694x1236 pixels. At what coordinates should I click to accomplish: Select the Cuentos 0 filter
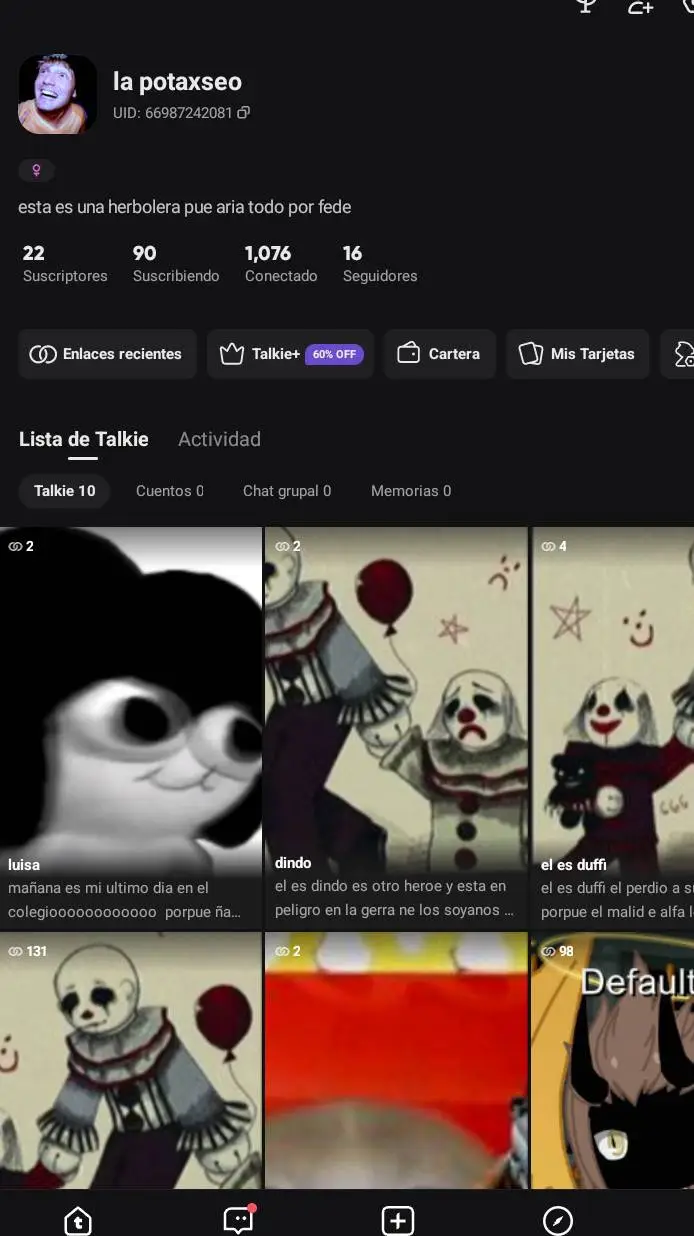(x=169, y=491)
